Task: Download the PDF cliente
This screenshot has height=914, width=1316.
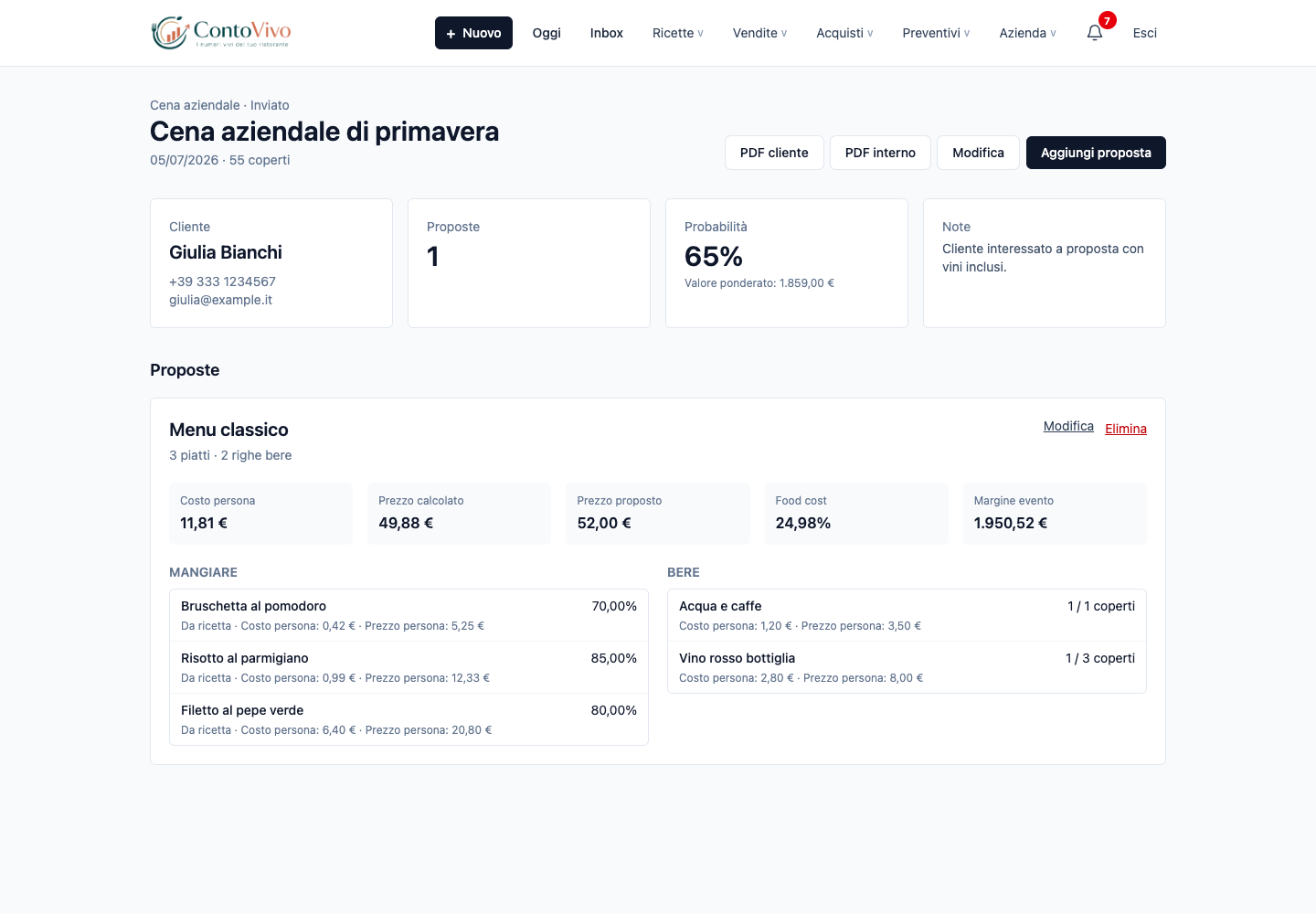Action: [x=774, y=153]
